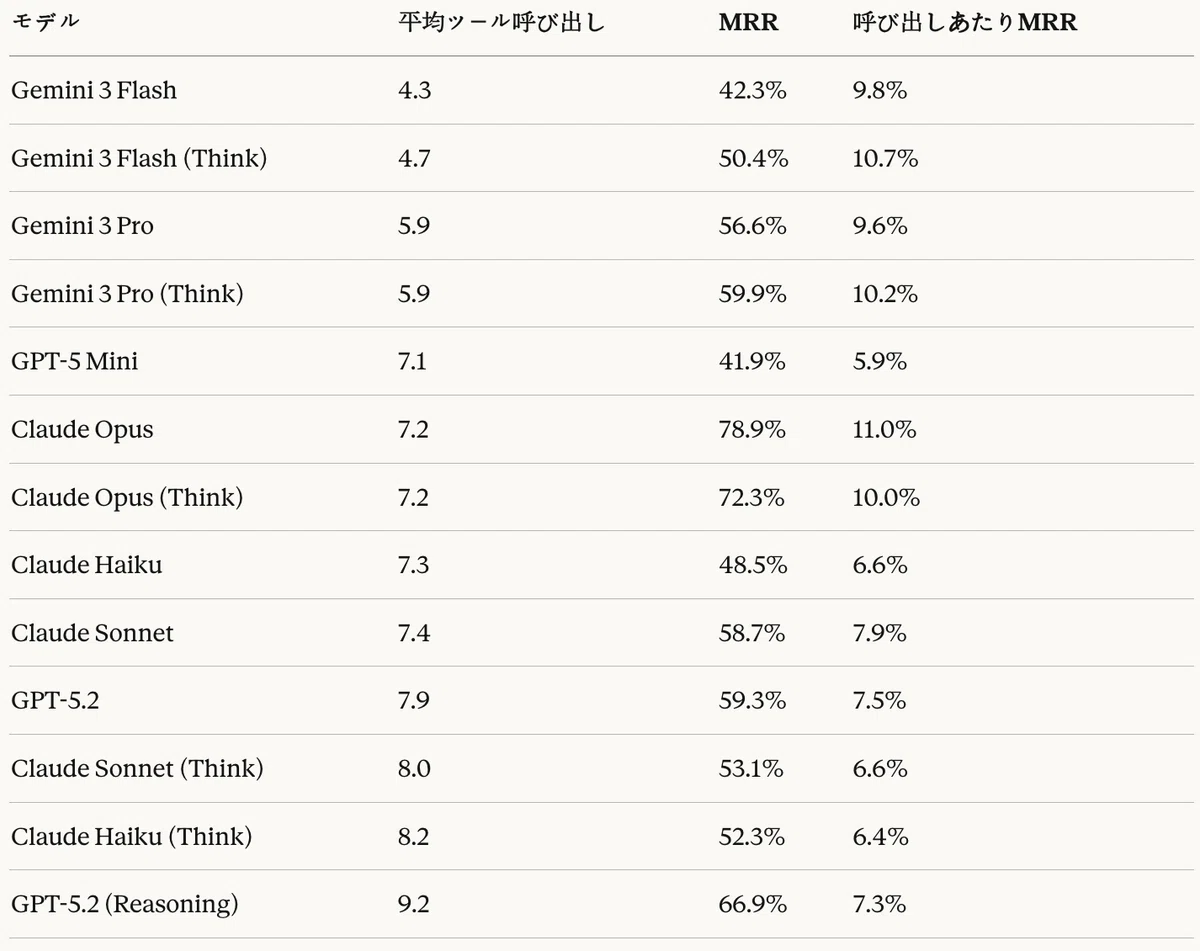Click the GPT-5.2 (Reasoning) row label
The image size is (1200, 951).
pos(125,904)
